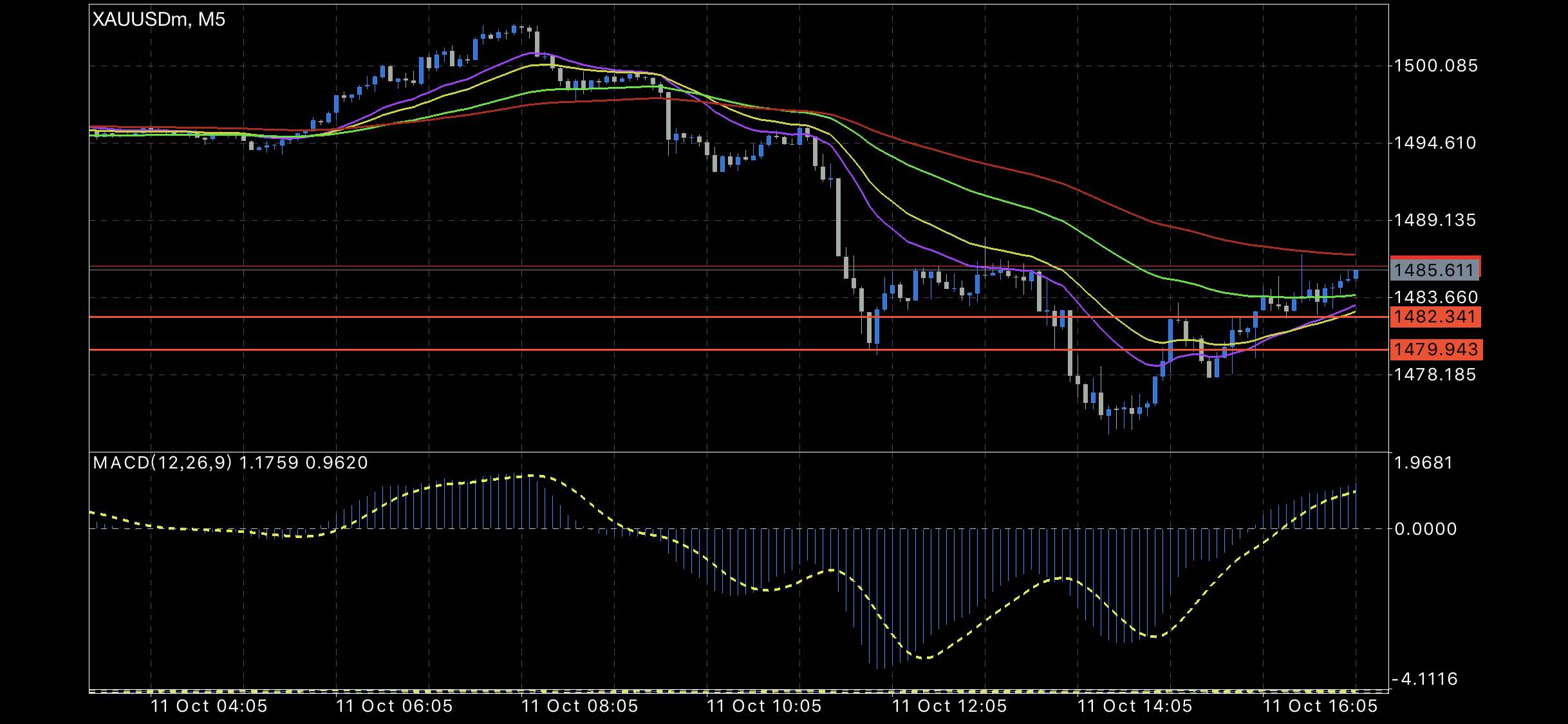Click the 11 Oct 04:05 time label
1568x724 pixels.
[x=209, y=706]
